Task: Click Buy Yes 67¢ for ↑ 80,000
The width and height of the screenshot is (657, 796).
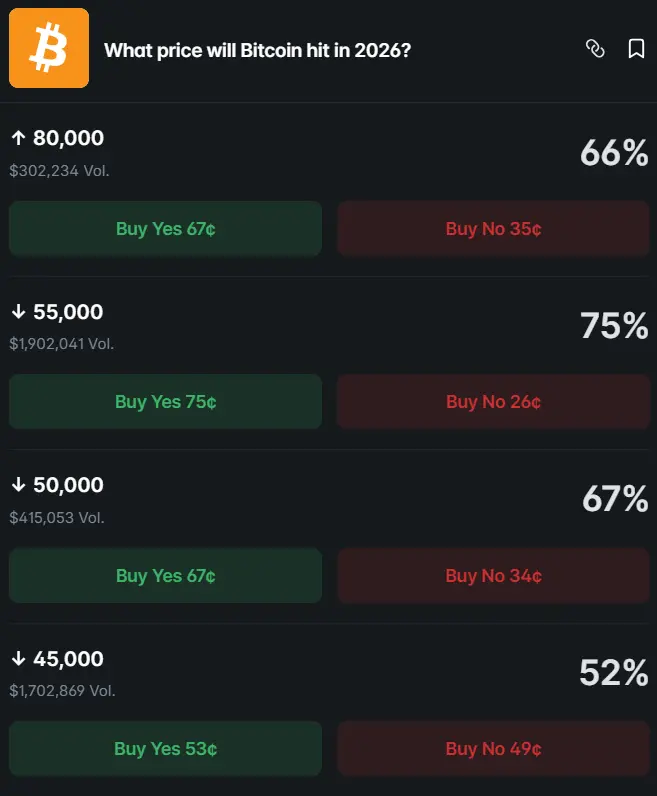Action: [x=165, y=229]
